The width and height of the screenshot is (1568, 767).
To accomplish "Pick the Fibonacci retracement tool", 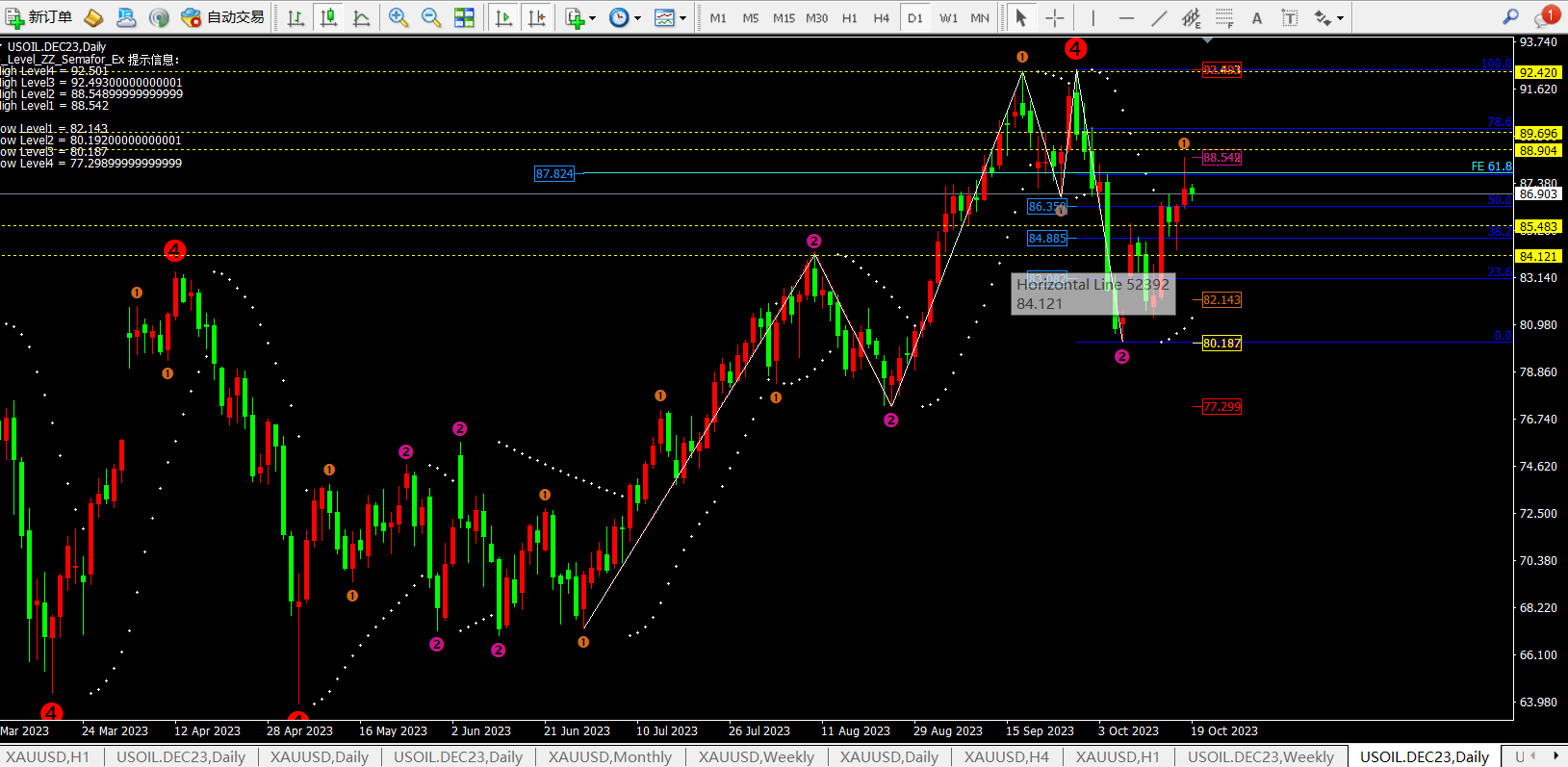I will click(x=1224, y=17).
